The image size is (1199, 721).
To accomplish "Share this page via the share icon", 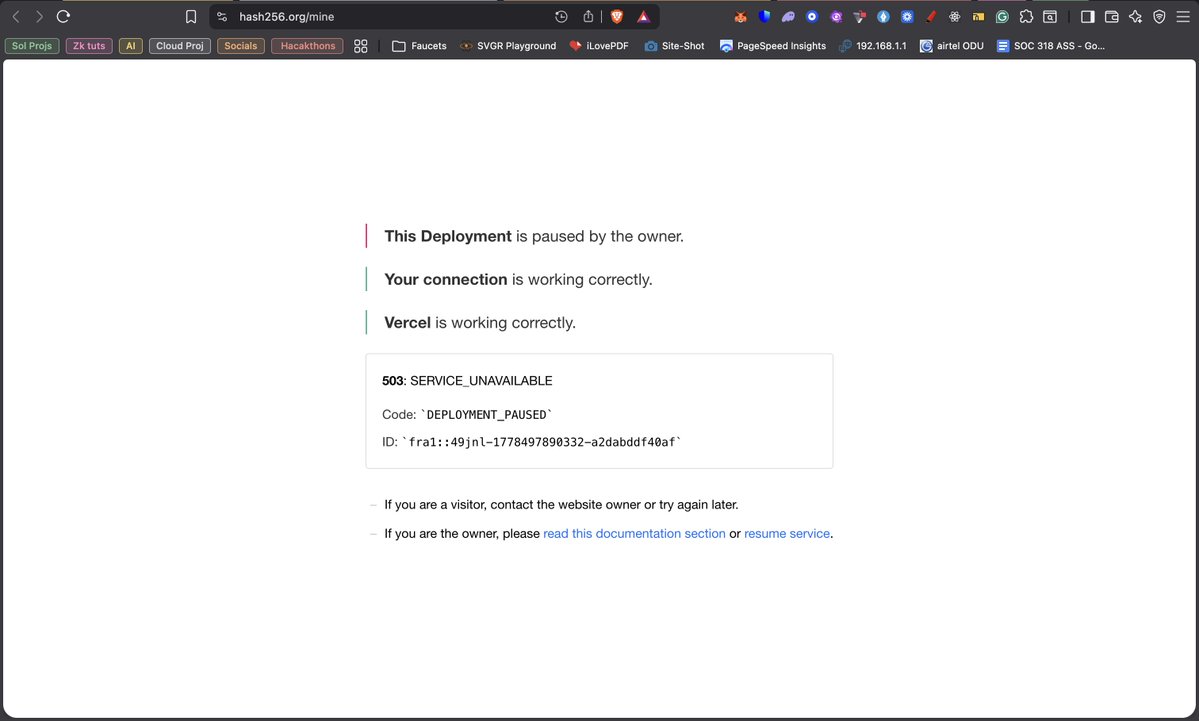I will click(588, 16).
